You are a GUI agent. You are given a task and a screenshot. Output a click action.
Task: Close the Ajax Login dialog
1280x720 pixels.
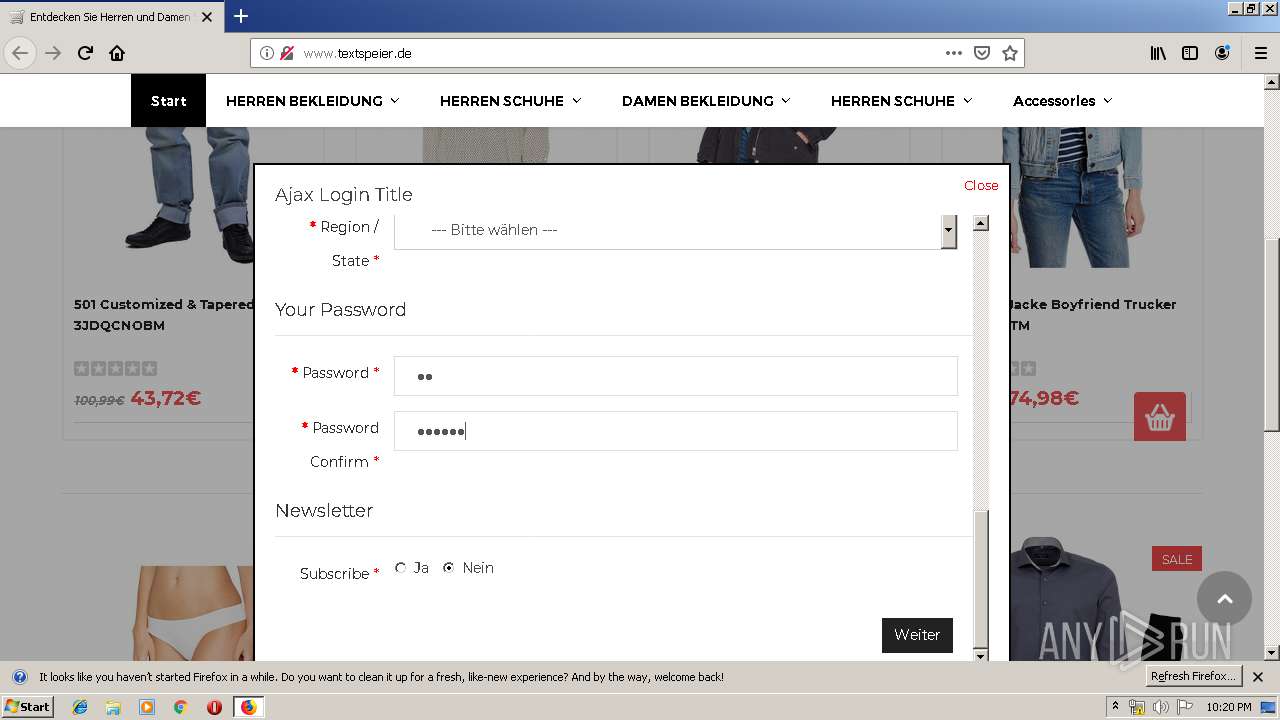coord(981,185)
